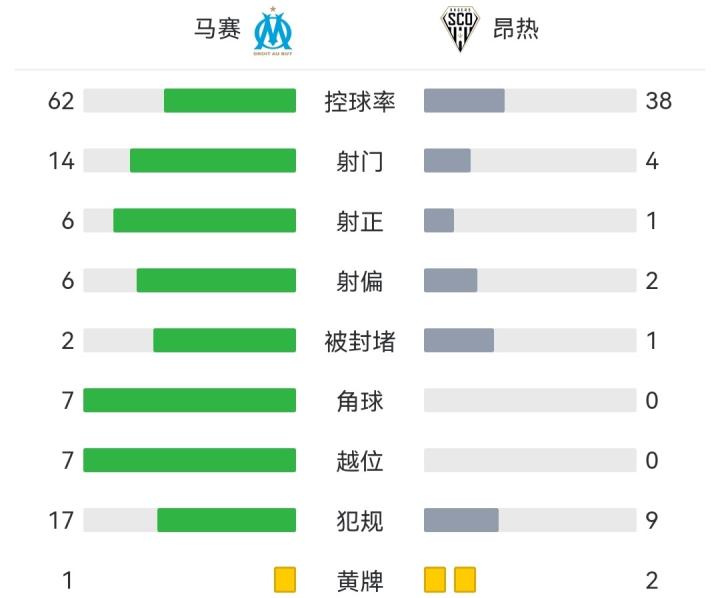This screenshot has height=598, width=720.
Task: Click Angers' second yellow card icon
Action: point(465,580)
